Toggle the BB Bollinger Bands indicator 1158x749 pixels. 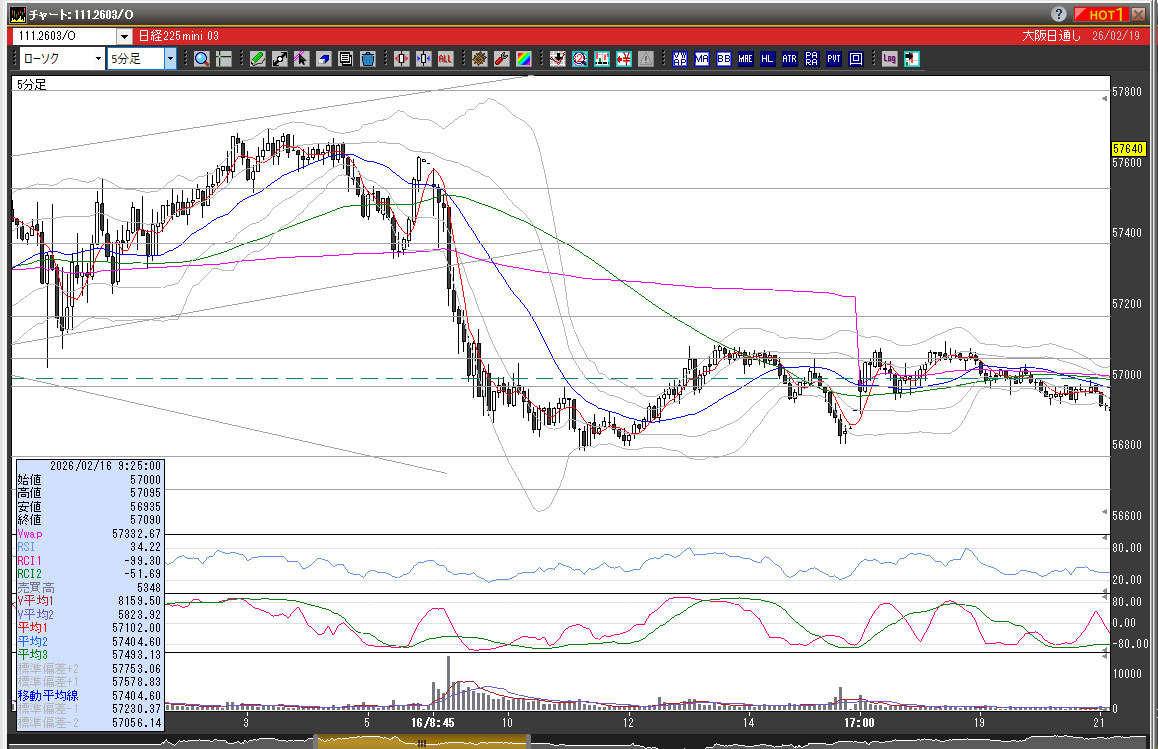[x=724, y=59]
